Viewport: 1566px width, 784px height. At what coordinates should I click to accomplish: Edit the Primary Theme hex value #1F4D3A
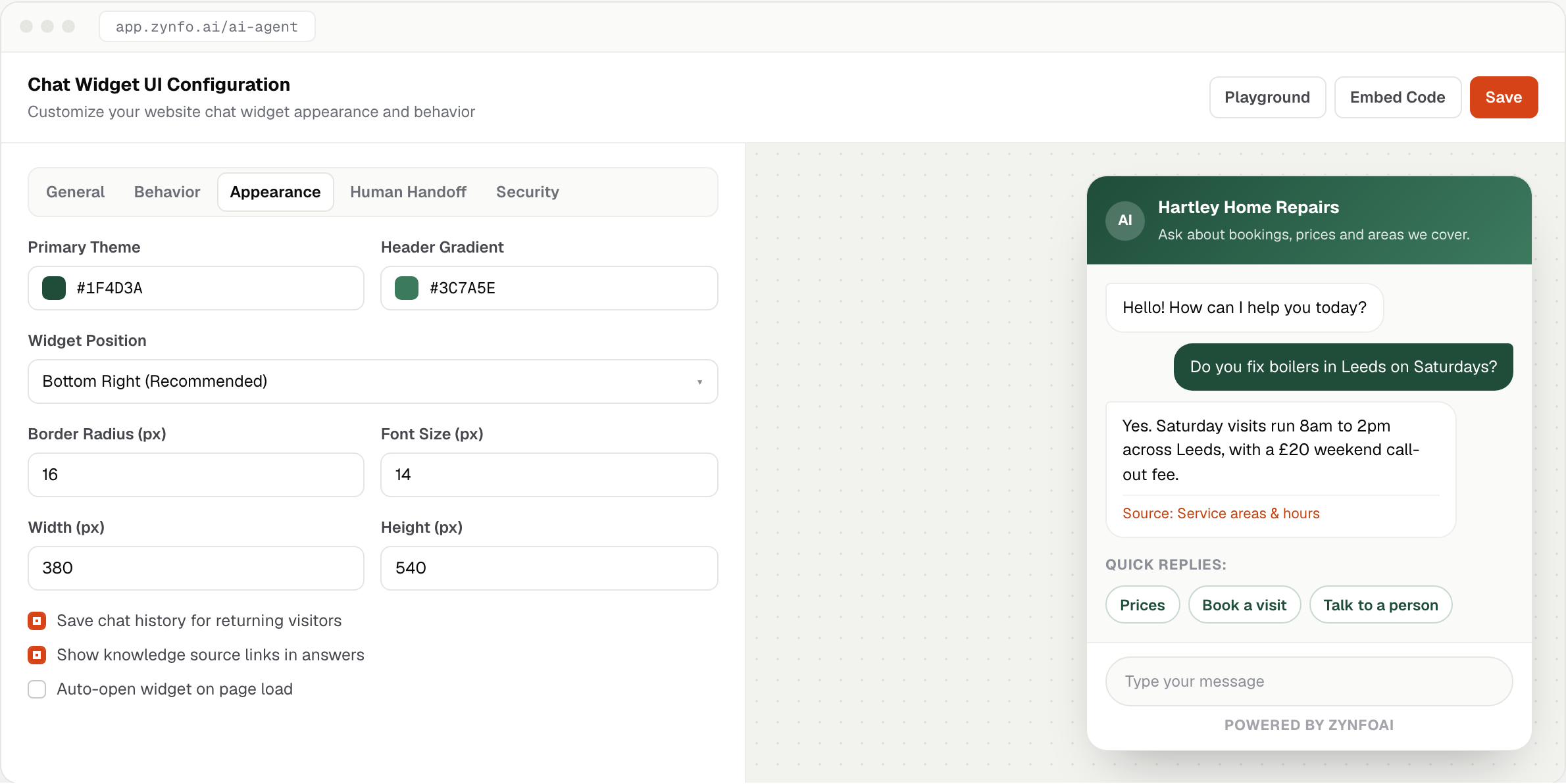[x=109, y=288]
